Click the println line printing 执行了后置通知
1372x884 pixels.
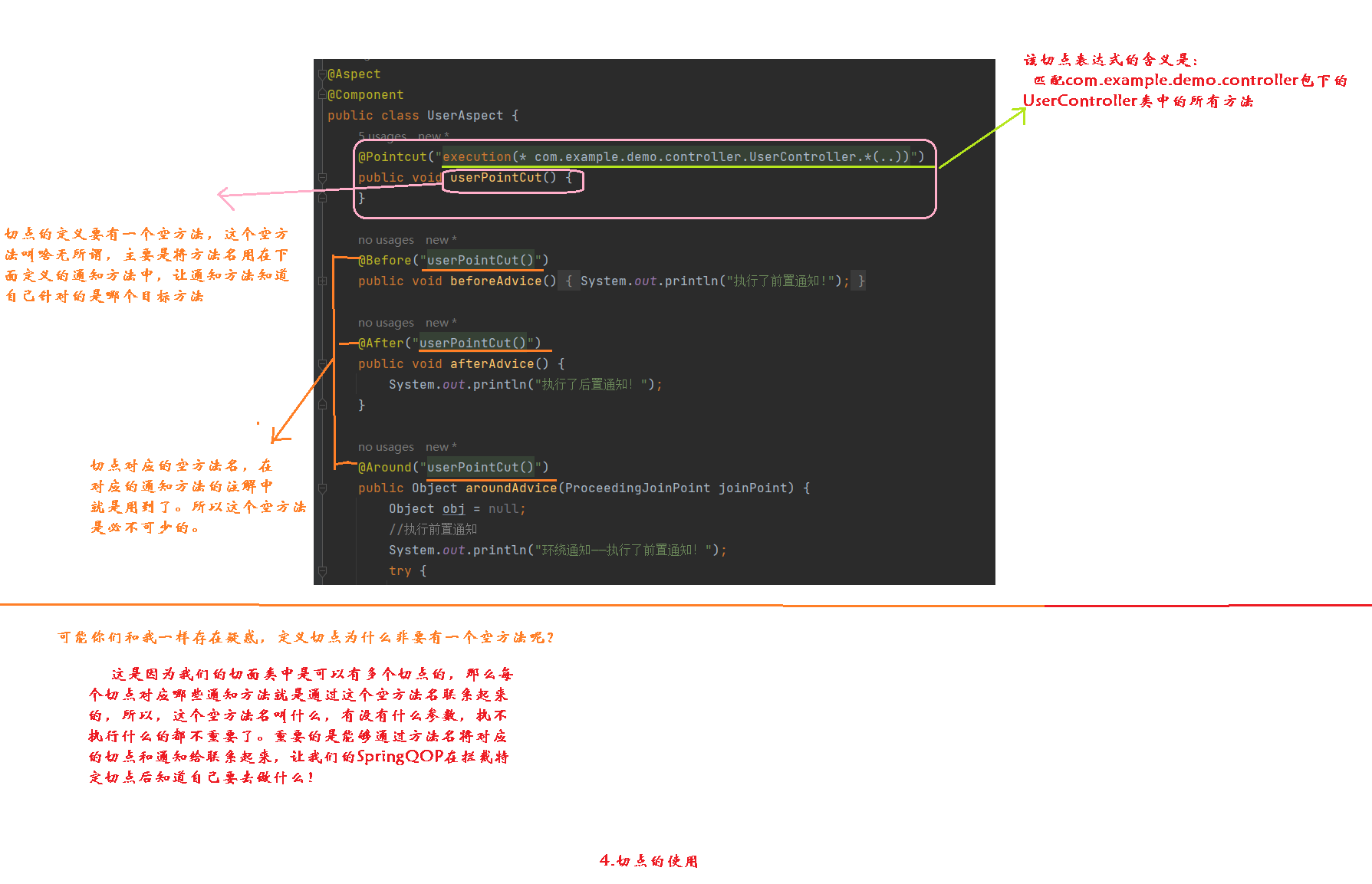click(525, 385)
